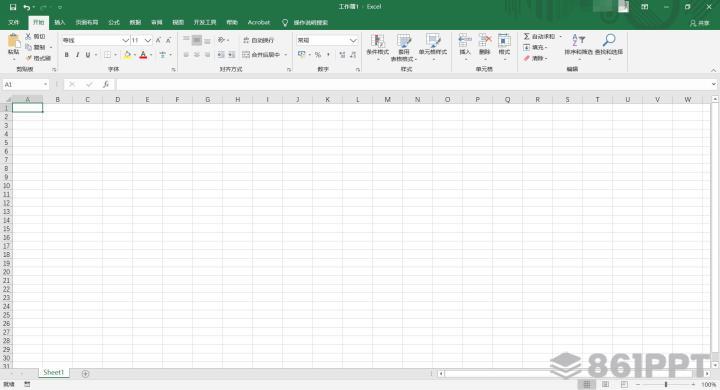Image resolution: width=720 pixels, height=390 pixels.
Task: Toggle Bold formatting
Action: pos(67,55)
